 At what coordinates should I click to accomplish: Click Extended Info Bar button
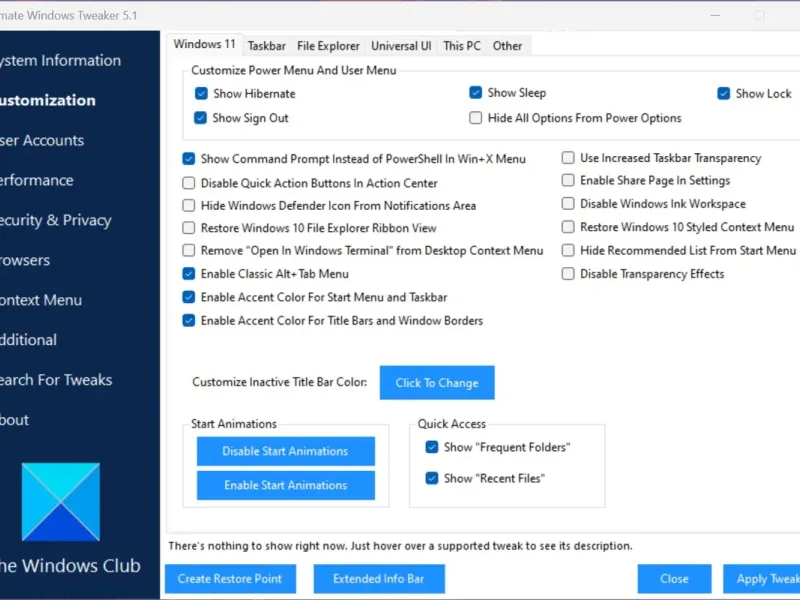click(379, 579)
